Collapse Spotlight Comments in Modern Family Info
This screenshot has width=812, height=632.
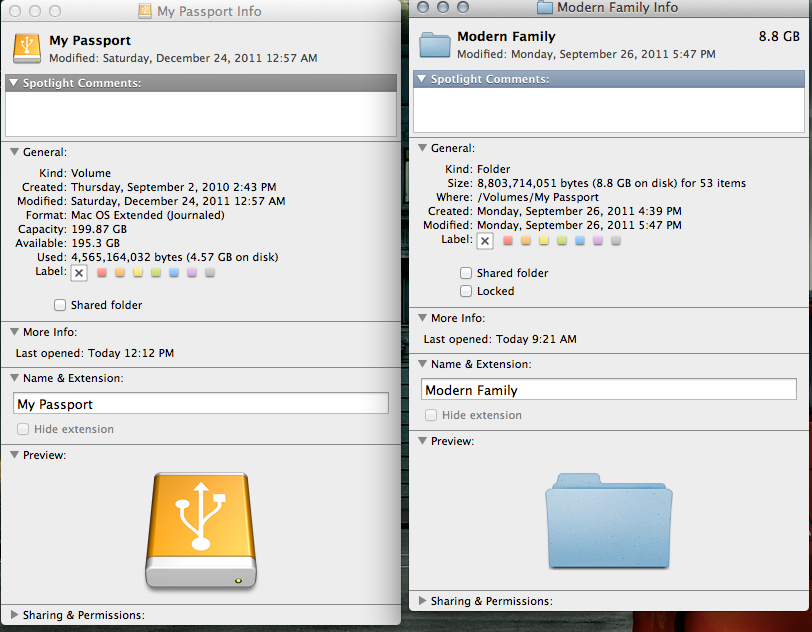(x=422, y=79)
